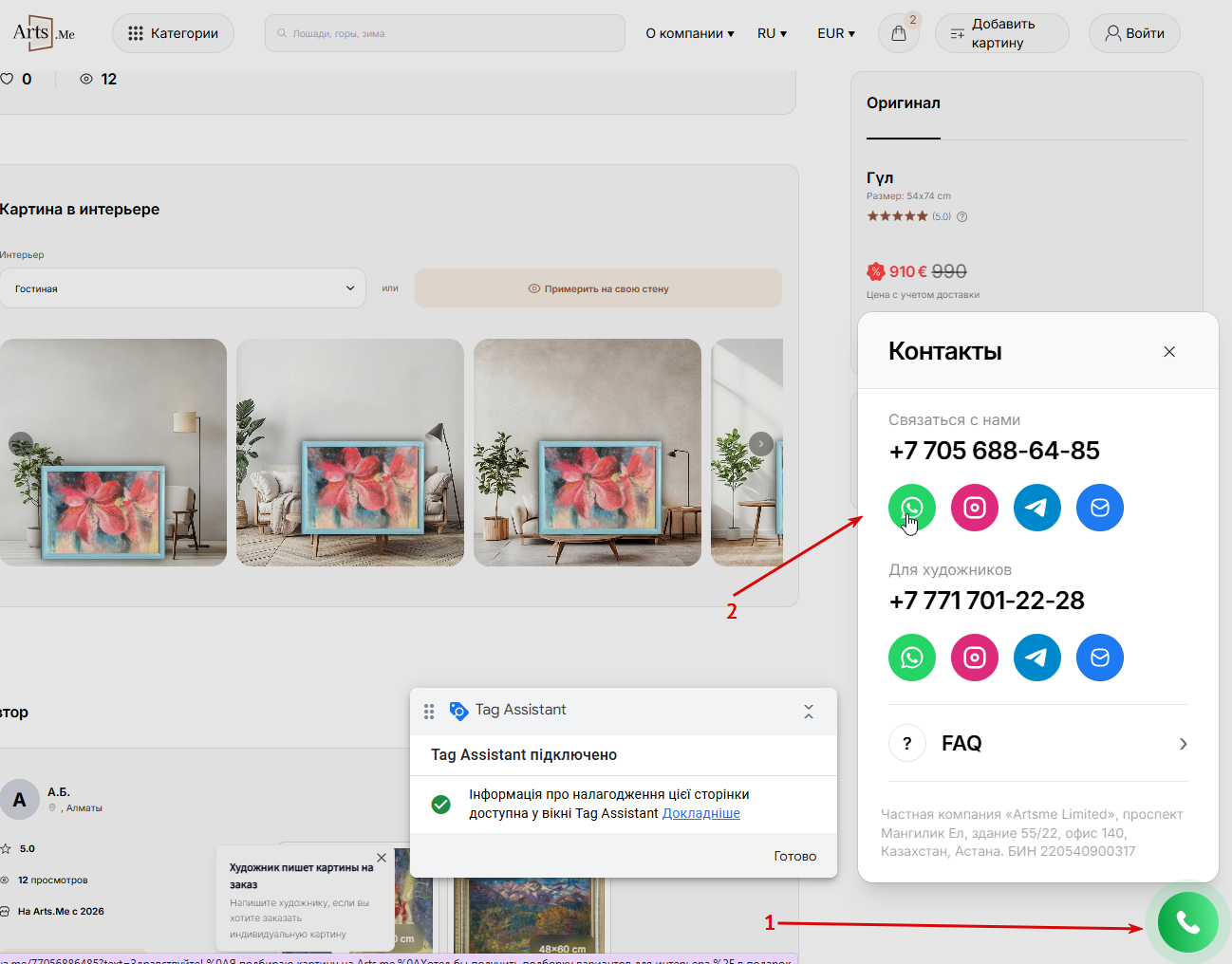Follow the 'Докладніше' link
The width and height of the screenshot is (1232, 964).
coord(701,813)
